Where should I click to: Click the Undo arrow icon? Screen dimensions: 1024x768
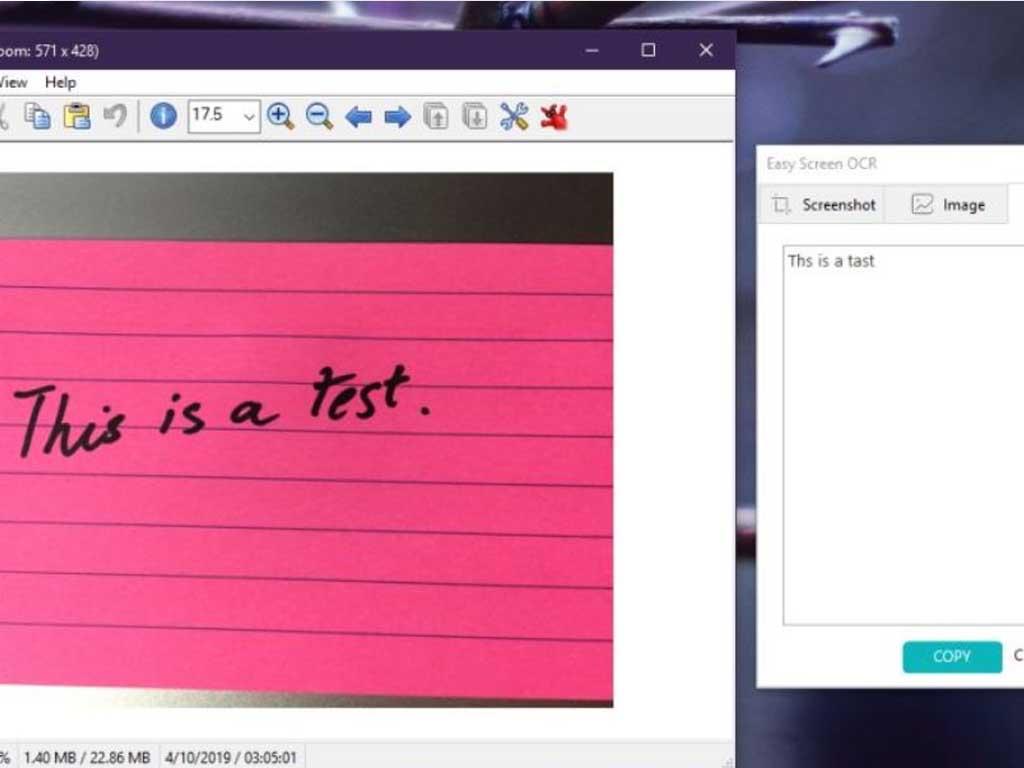click(x=115, y=116)
